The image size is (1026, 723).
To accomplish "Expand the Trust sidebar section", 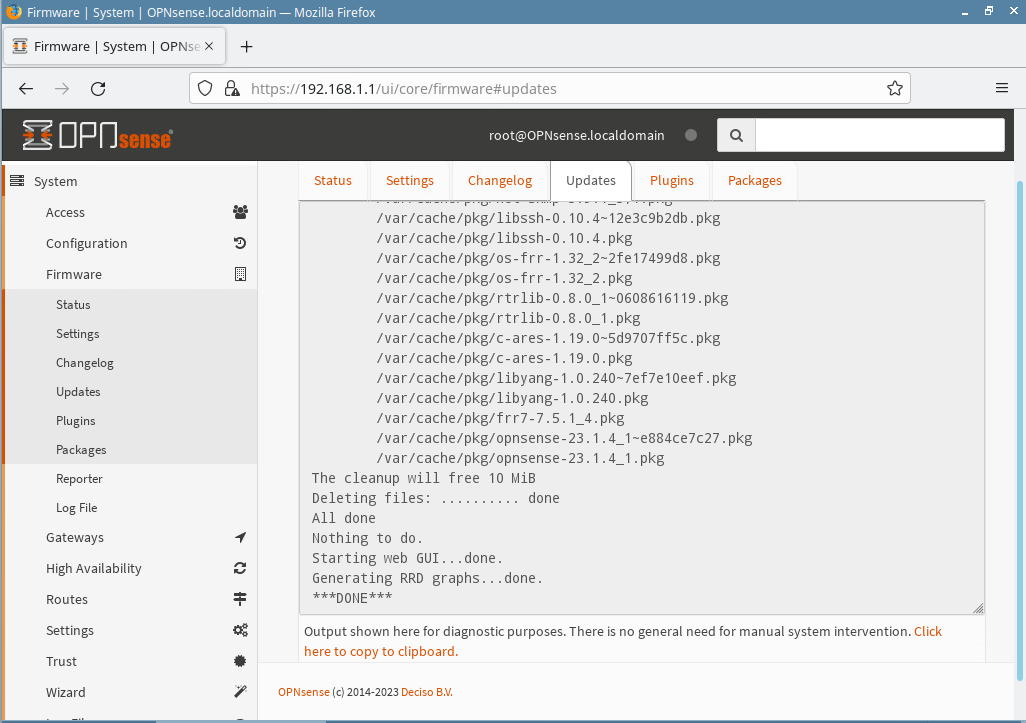I will (61, 661).
